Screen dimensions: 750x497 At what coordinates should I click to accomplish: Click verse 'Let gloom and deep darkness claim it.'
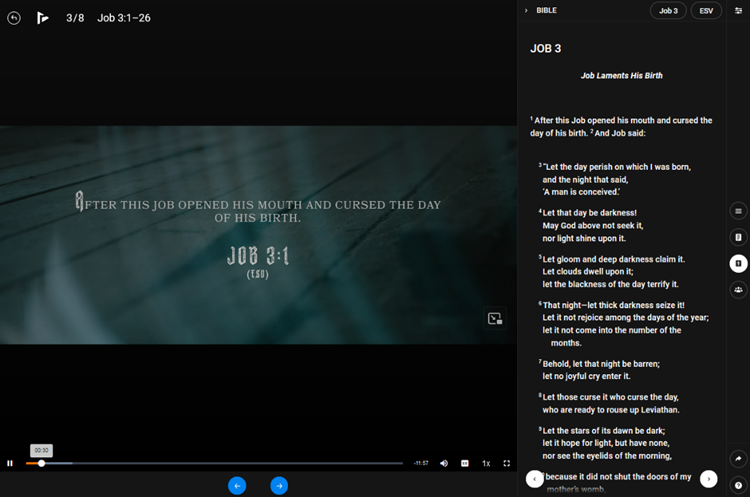coord(613,259)
